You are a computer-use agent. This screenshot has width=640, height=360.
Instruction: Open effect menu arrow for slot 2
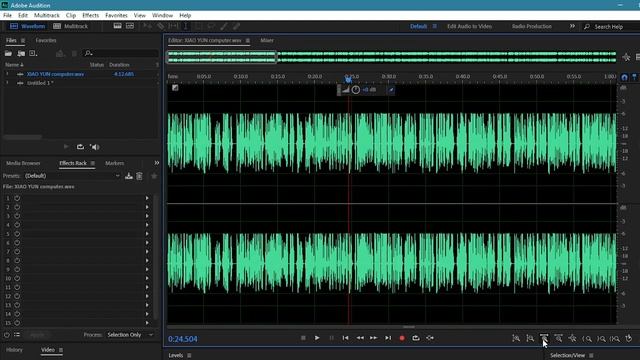click(147, 207)
